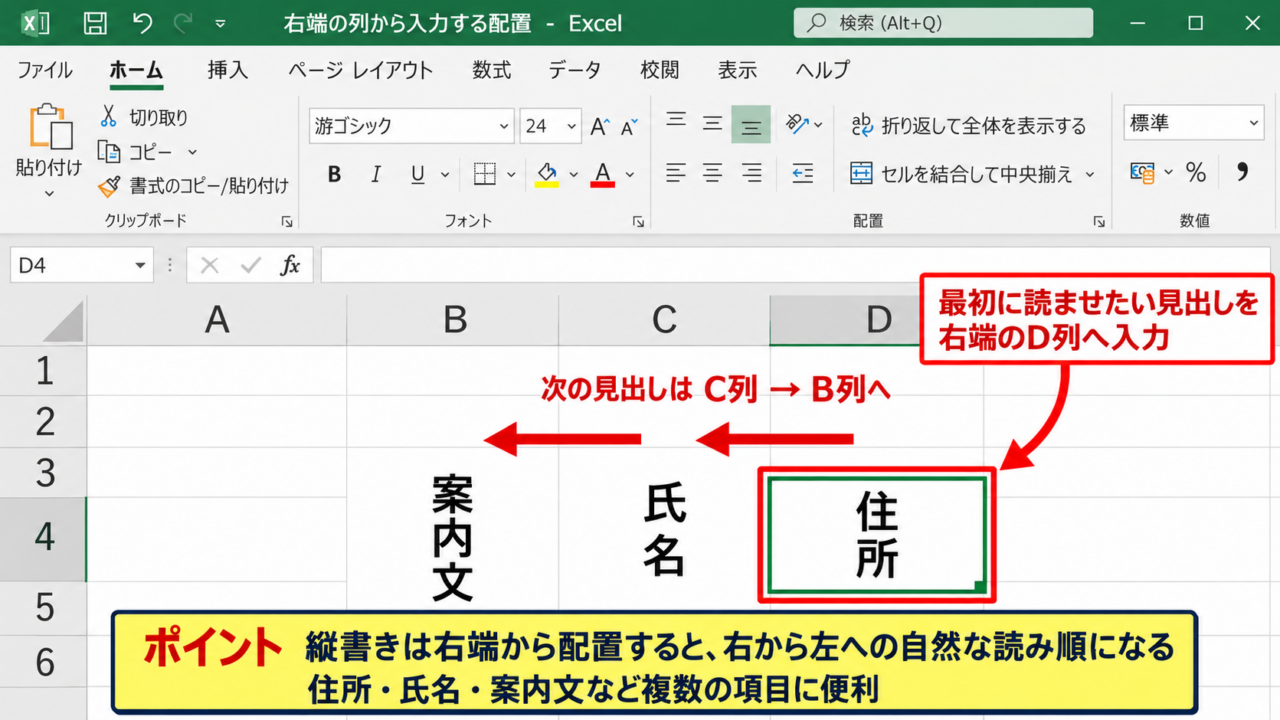Toggle bottom vertical alignment button
Image resolution: width=1280 pixels, height=720 pixels.
(751, 125)
